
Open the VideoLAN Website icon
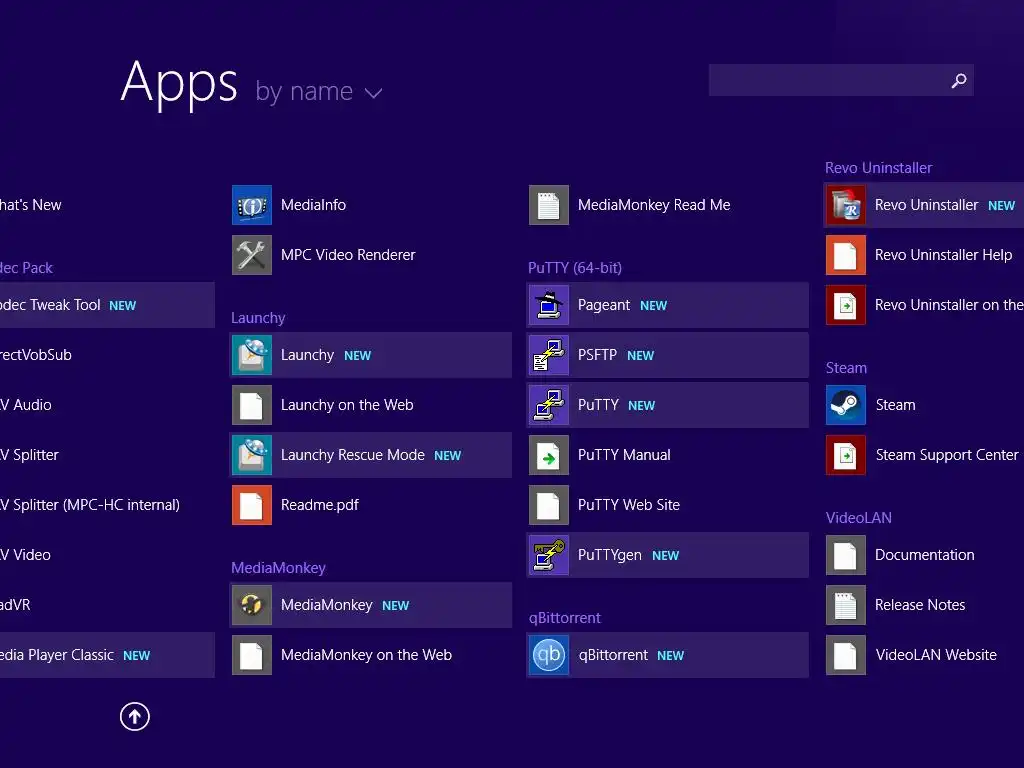click(846, 655)
